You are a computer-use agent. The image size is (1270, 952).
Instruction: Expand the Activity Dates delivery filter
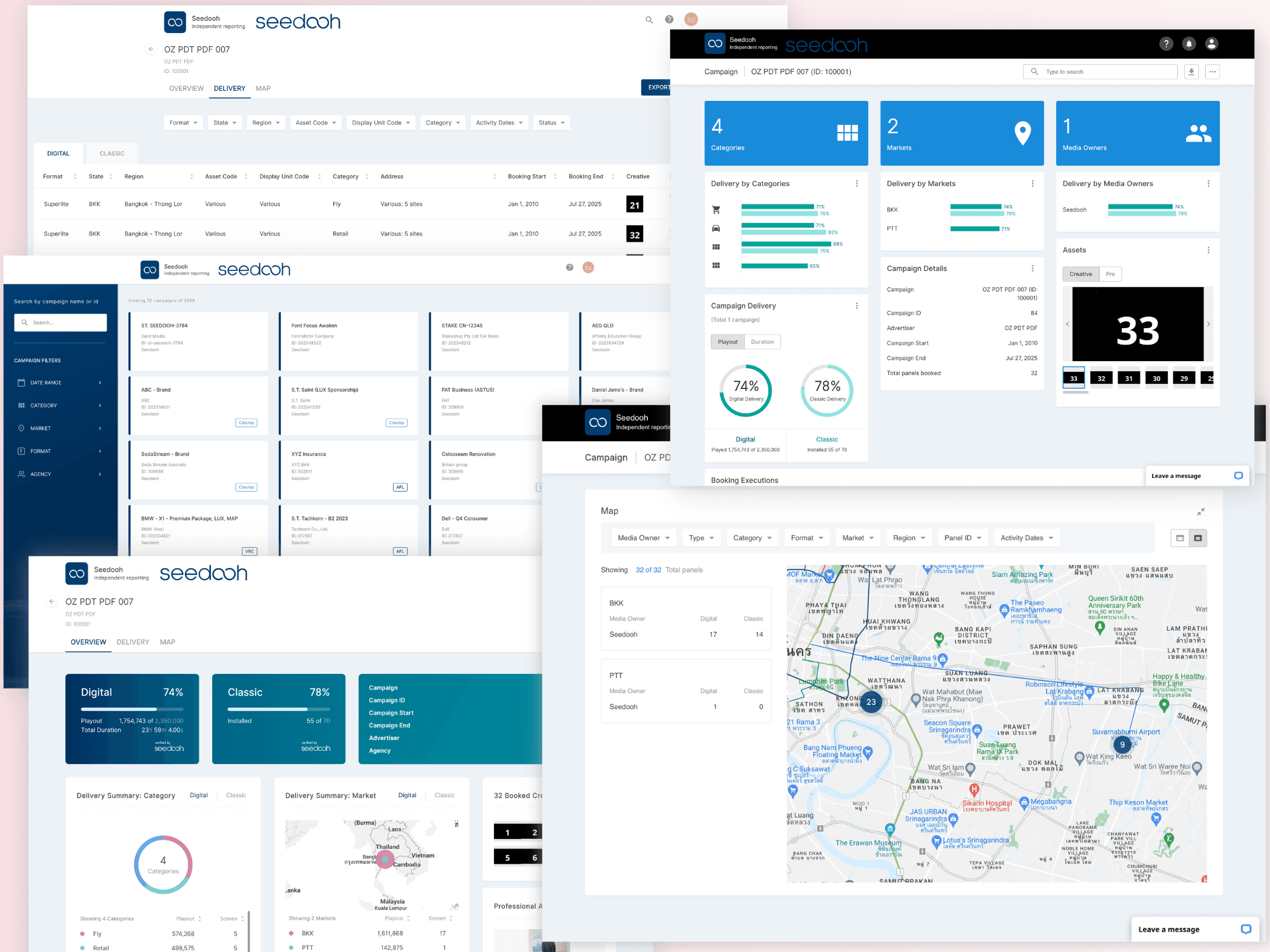(x=499, y=123)
